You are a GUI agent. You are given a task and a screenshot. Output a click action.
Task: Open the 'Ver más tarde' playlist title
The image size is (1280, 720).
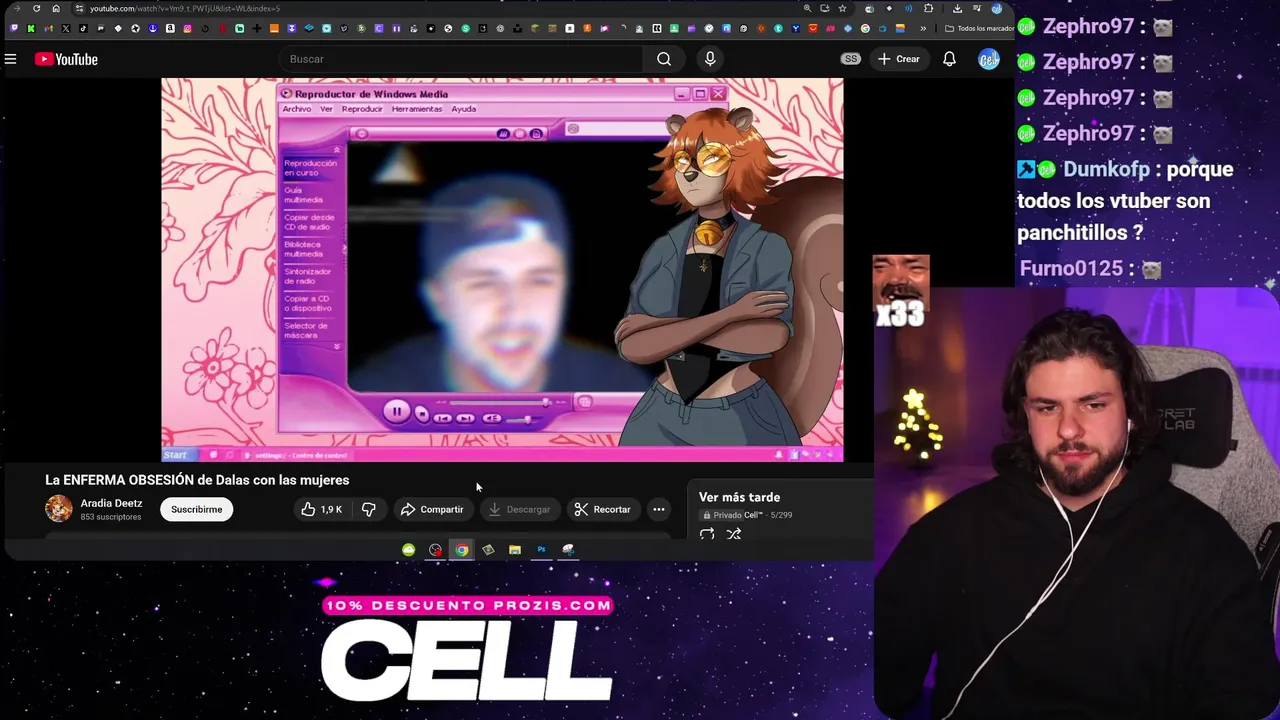coord(739,497)
